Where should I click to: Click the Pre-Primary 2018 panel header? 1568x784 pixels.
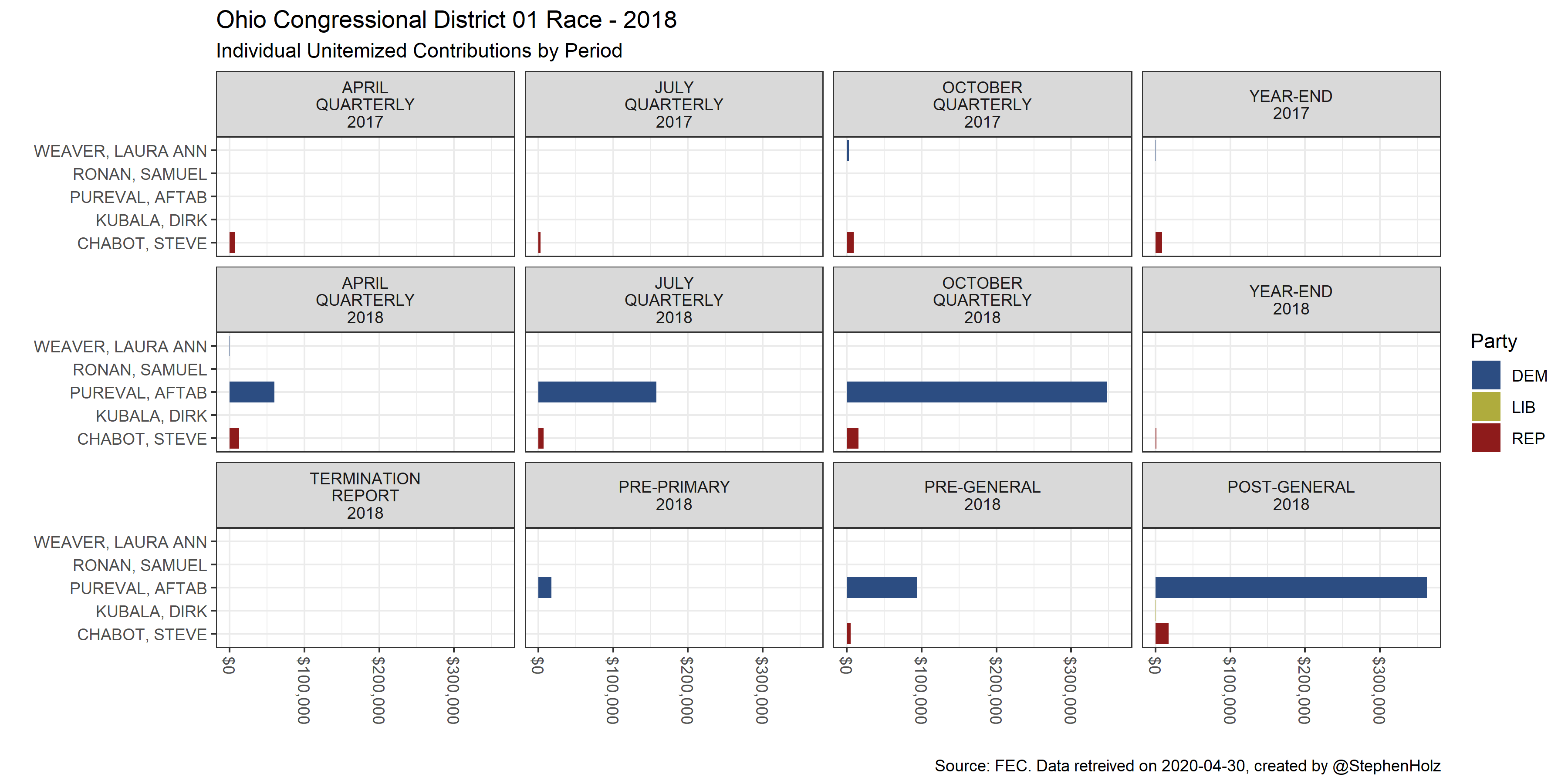tap(674, 495)
